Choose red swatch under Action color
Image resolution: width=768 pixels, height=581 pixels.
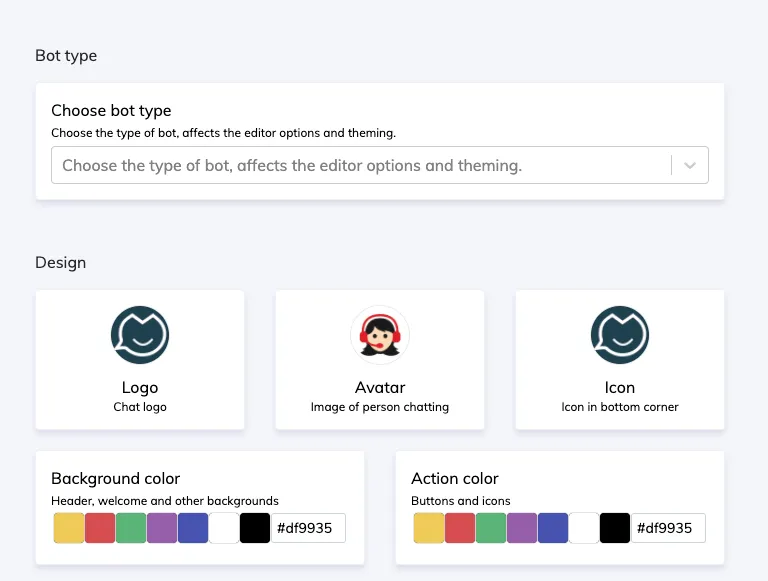point(460,528)
